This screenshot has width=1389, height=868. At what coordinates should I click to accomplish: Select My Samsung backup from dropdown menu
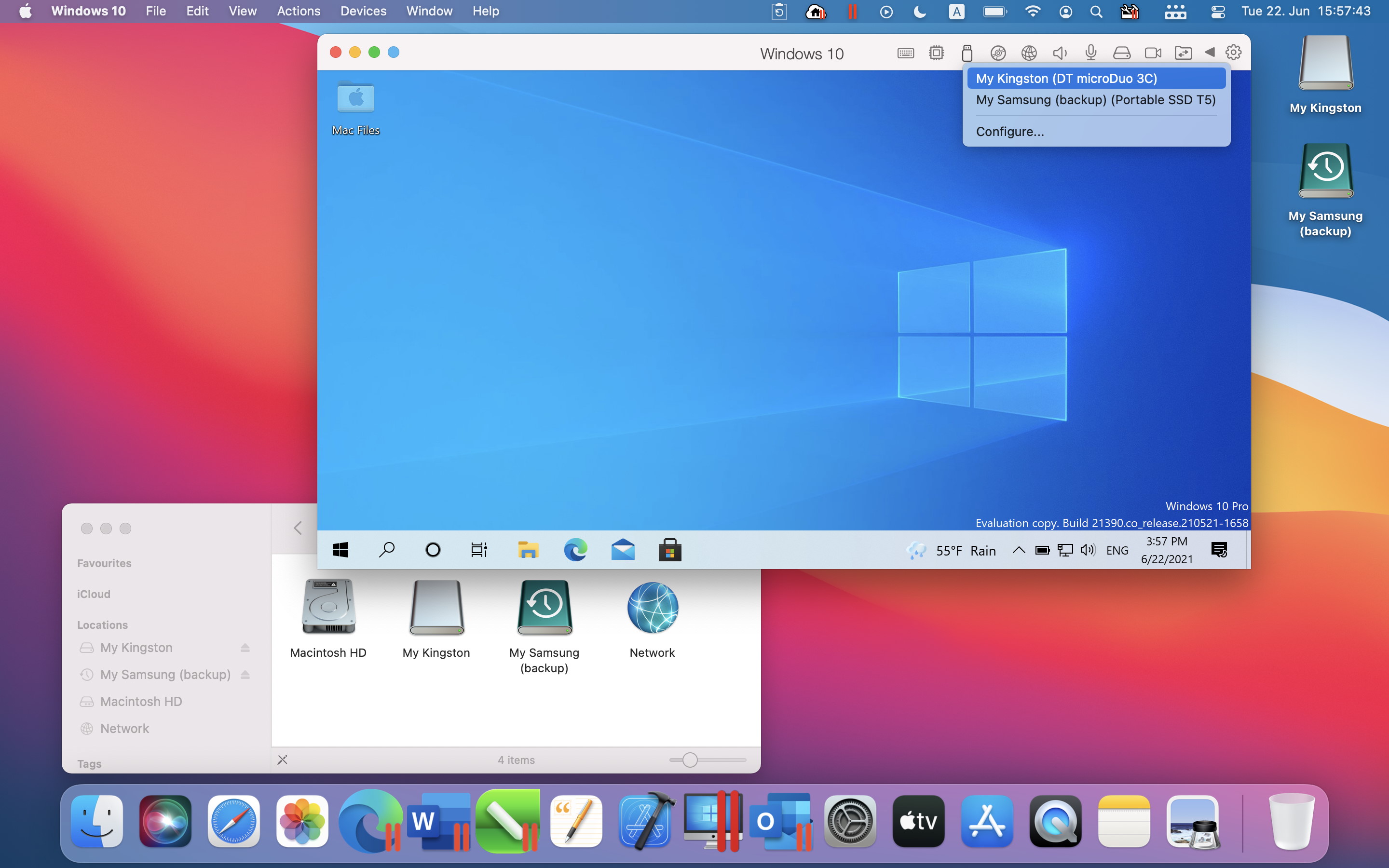[x=1095, y=100]
